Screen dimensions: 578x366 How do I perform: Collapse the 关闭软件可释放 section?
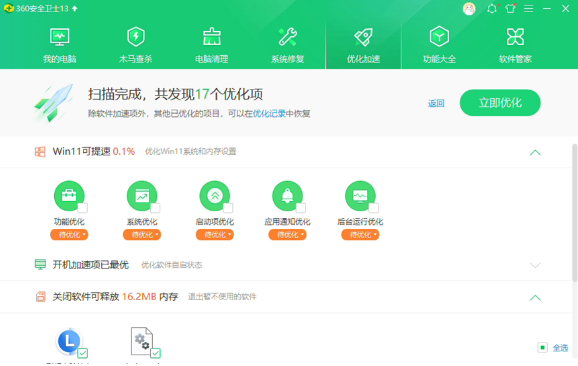(x=535, y=297)
